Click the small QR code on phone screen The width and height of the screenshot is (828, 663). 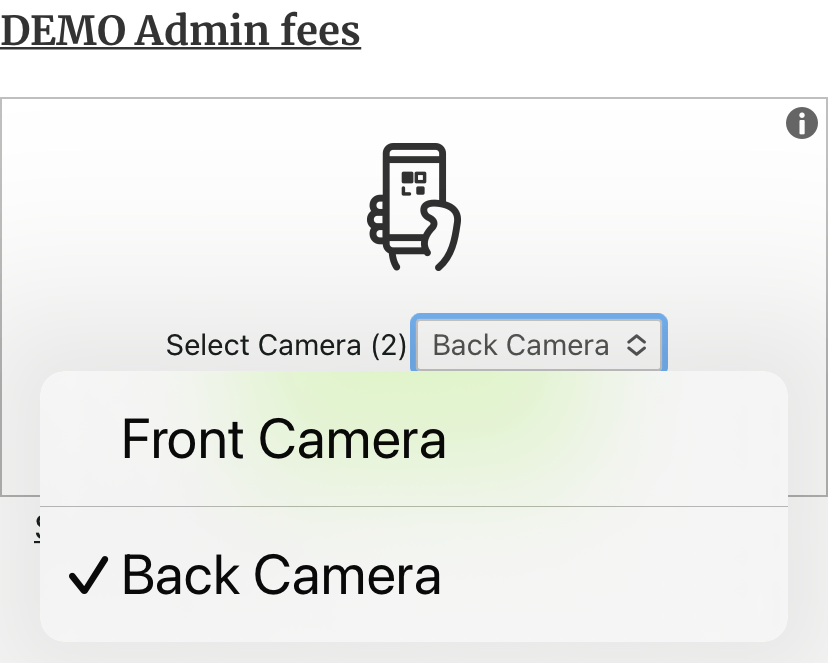pos(413,183)
